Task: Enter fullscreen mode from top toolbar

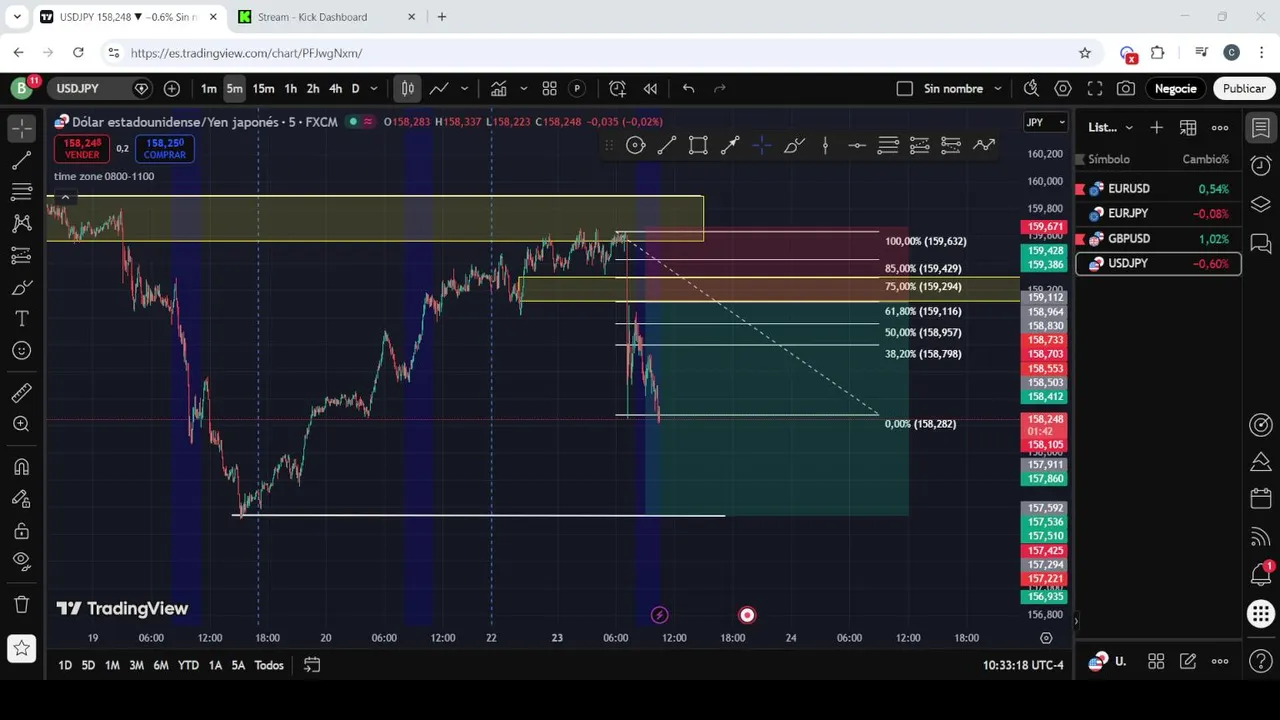Action: (1095, 88)
